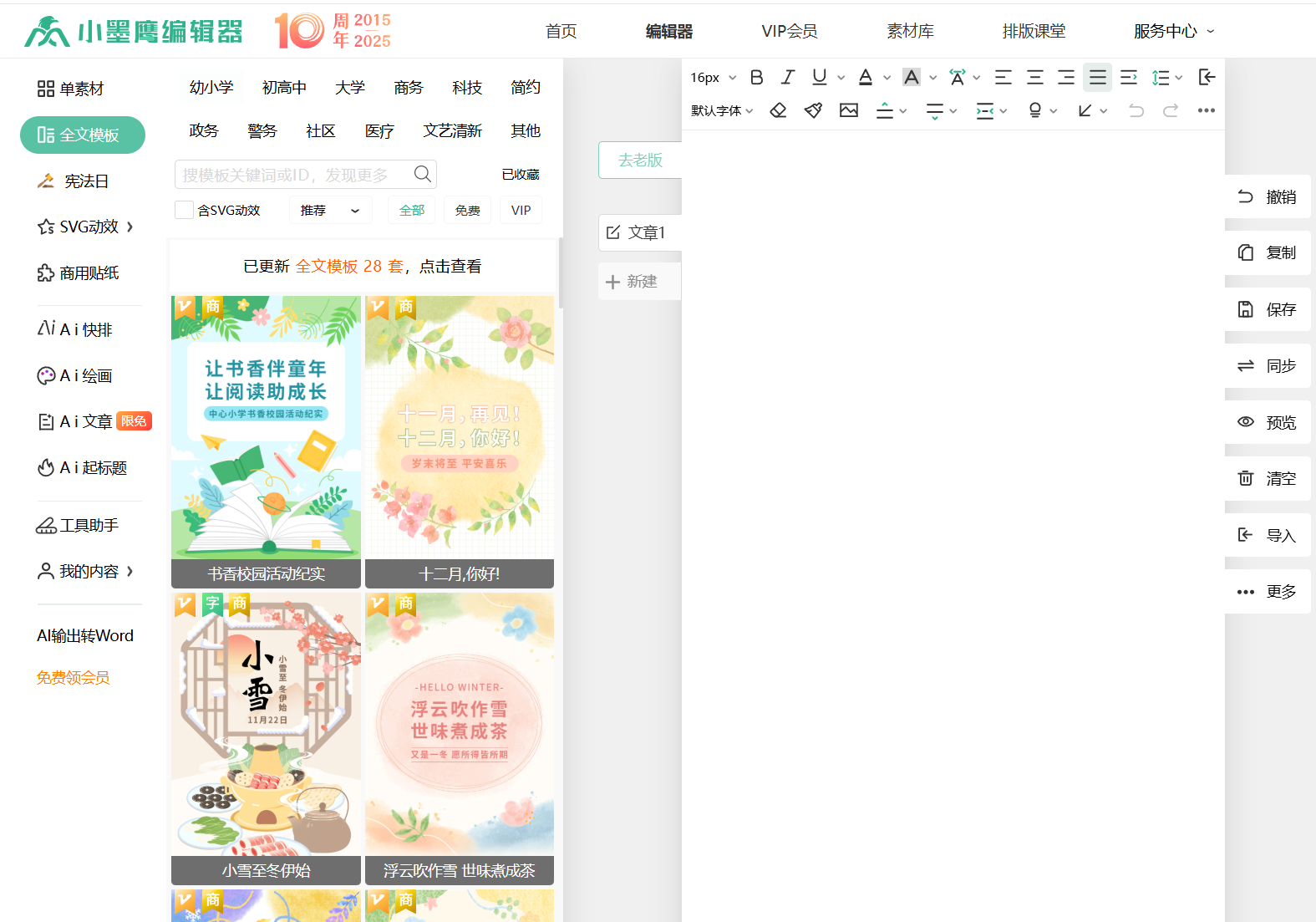Open the 书香校园活动纪实 template thumbnail
Viewport: 1316px width, 922px height.
[x=266, y=428]
